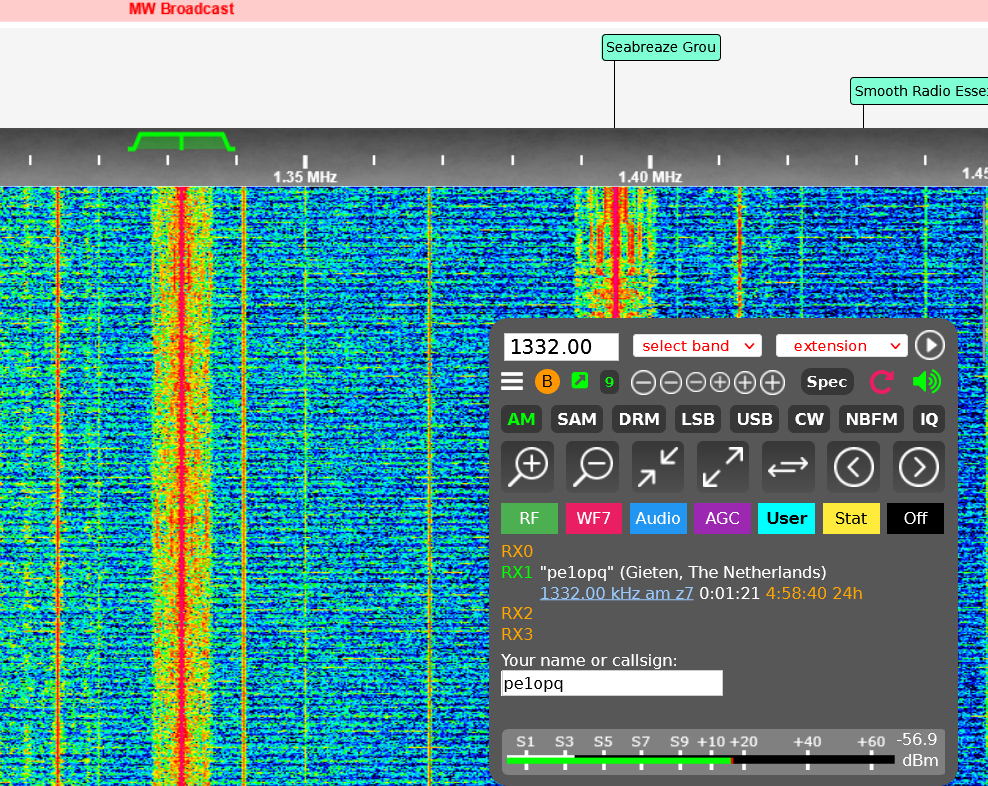The height and width of the screenshot is (786, 988).
Task: Open the select band dropdown
Action: click(x=697, y=346)
